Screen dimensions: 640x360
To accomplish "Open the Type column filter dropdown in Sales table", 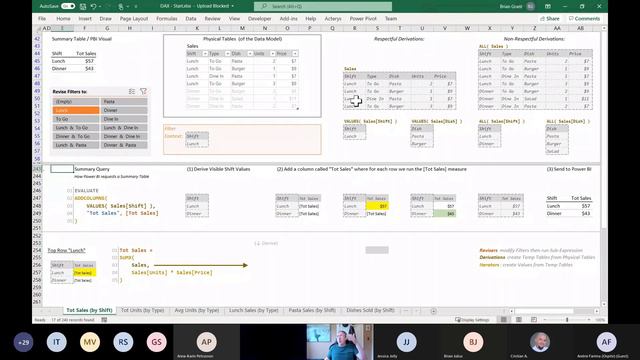I will [x=228, y=53].
